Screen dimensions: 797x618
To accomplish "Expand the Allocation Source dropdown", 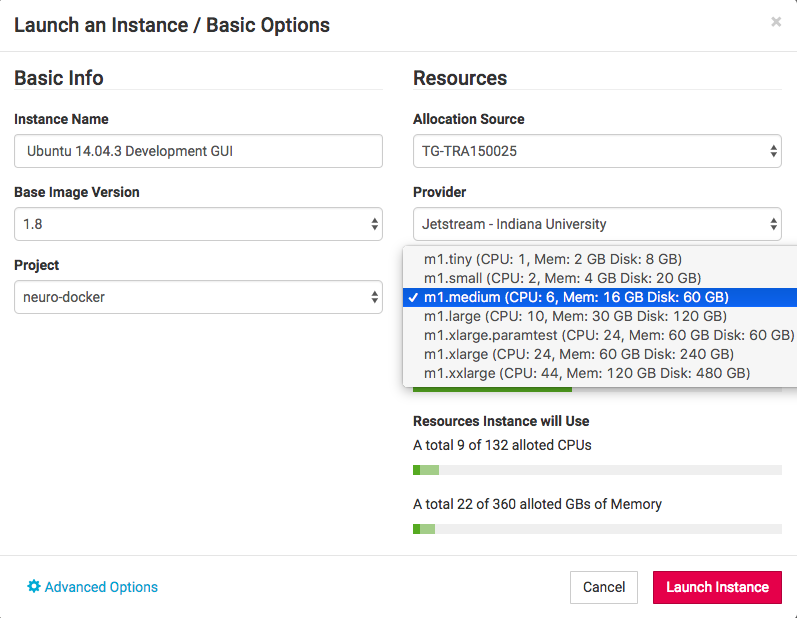I will [x=597, y=151].
